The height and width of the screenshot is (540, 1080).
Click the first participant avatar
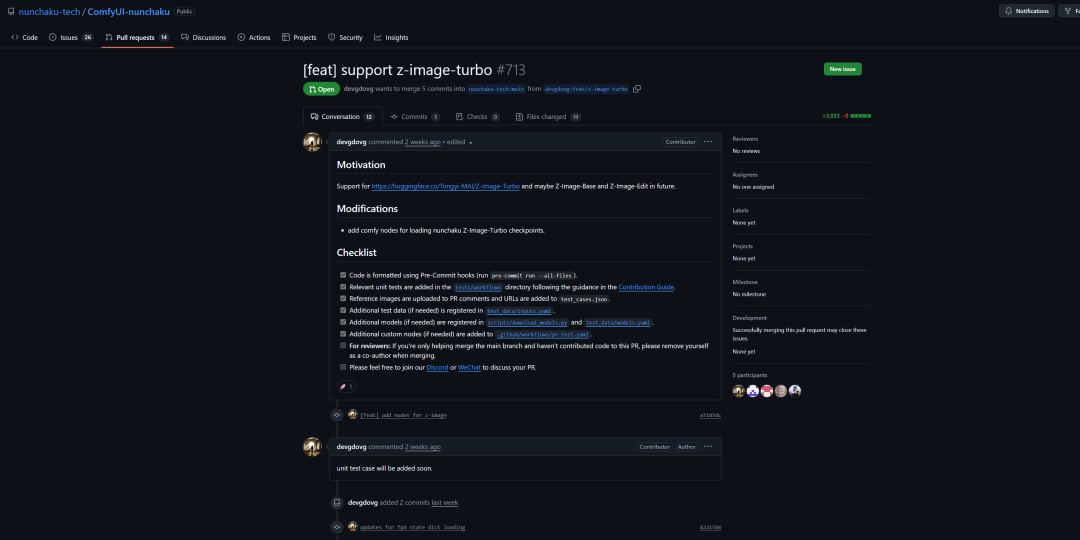738,391
